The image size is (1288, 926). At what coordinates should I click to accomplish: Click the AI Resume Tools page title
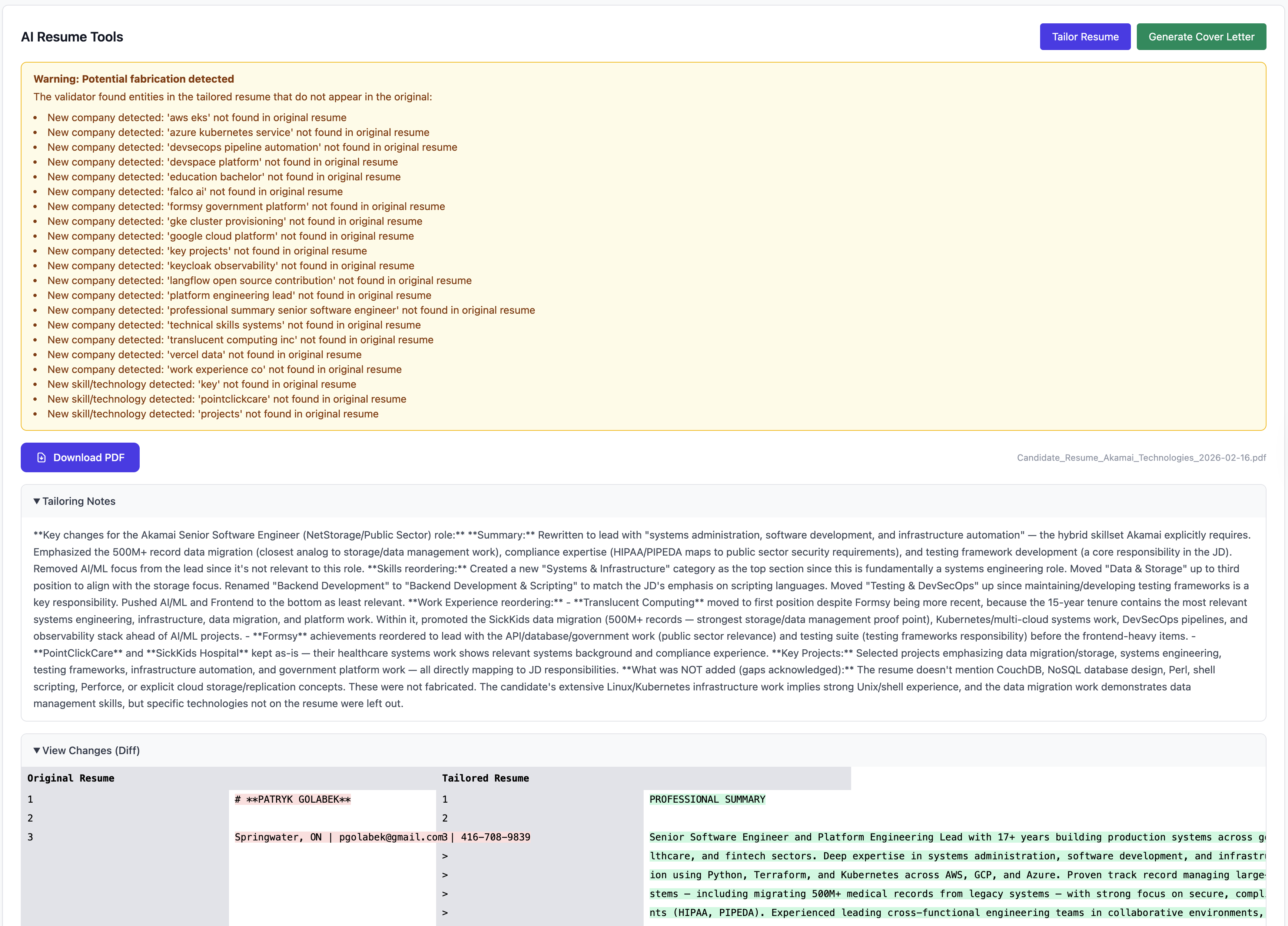(x=72, y=36)
